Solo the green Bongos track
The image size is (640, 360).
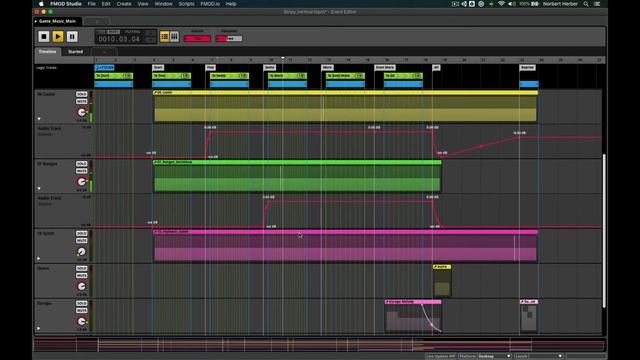[82, 164]
